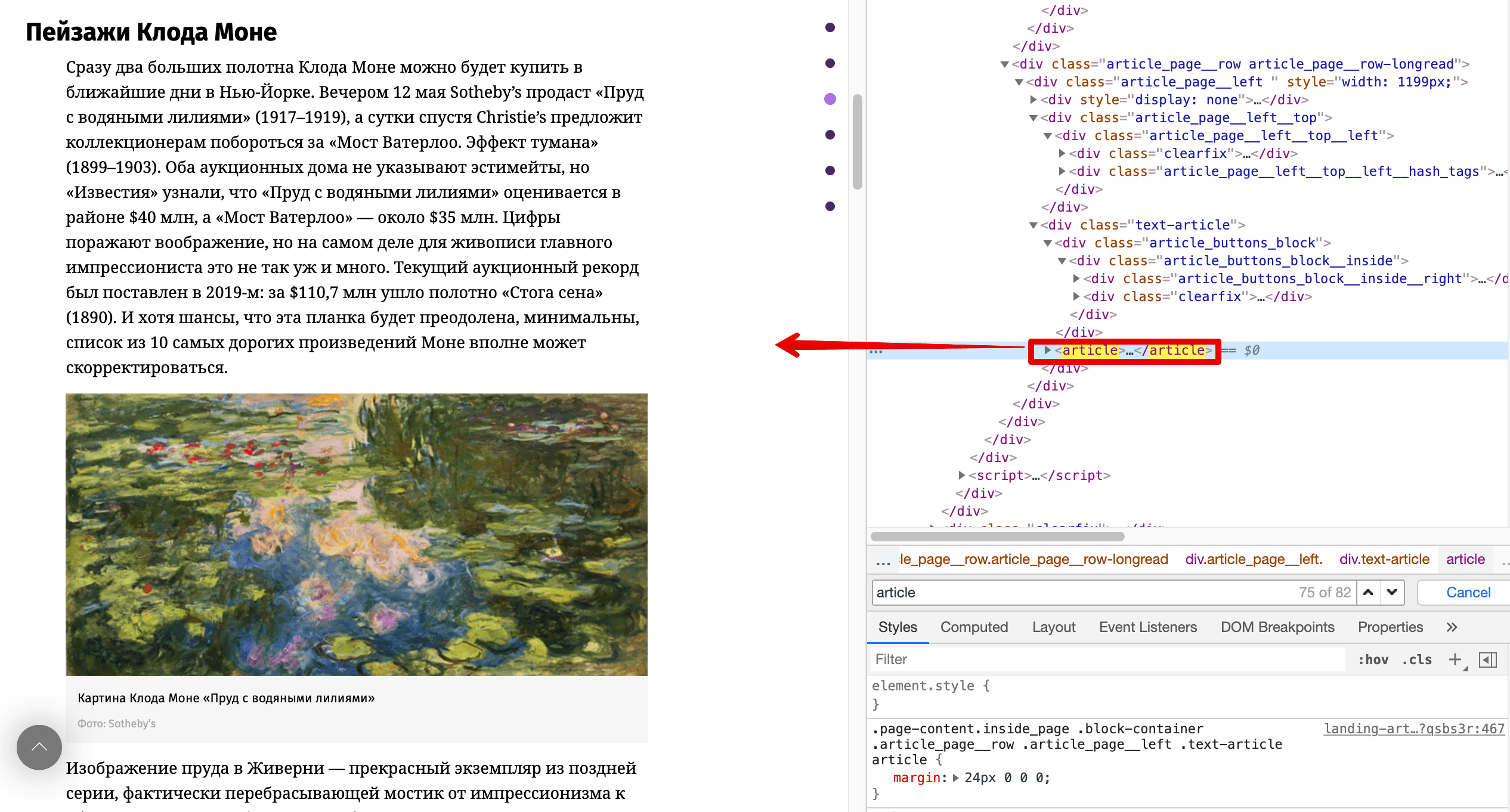Click the page vertical scrollbar thumb
Image resolution: width=1510 pixels, height=812 pixels.
click(x=858, y=142)
